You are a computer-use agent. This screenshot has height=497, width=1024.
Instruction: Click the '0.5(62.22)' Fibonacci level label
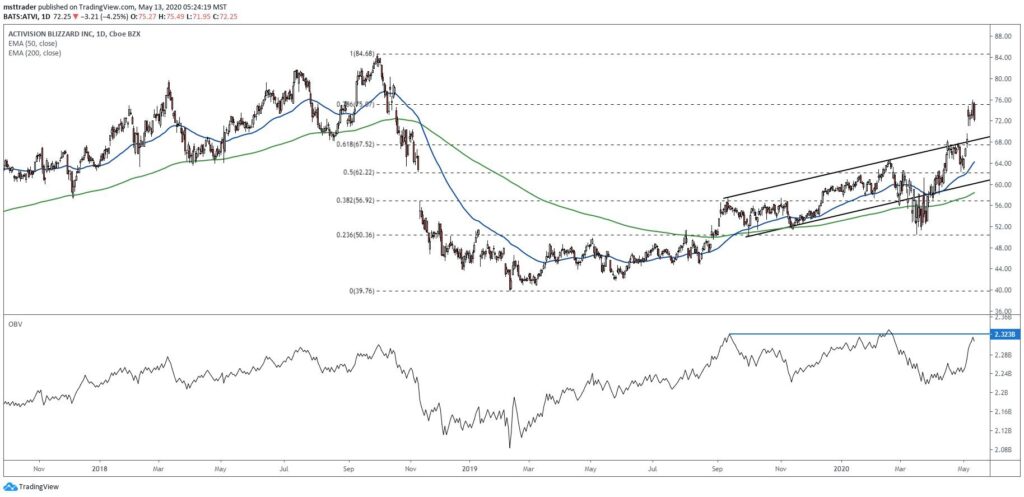(x=360, y=172)
